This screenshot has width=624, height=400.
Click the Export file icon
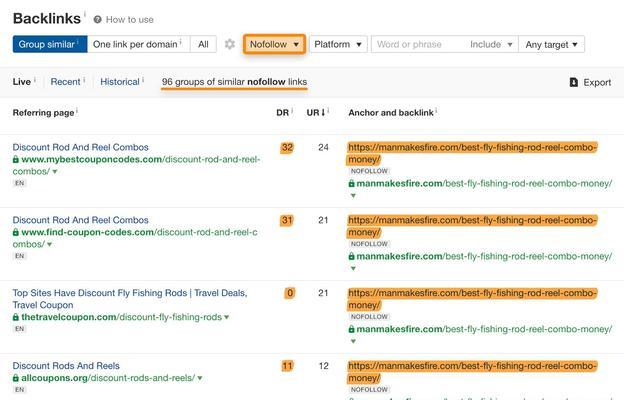[x=573, y=82]
